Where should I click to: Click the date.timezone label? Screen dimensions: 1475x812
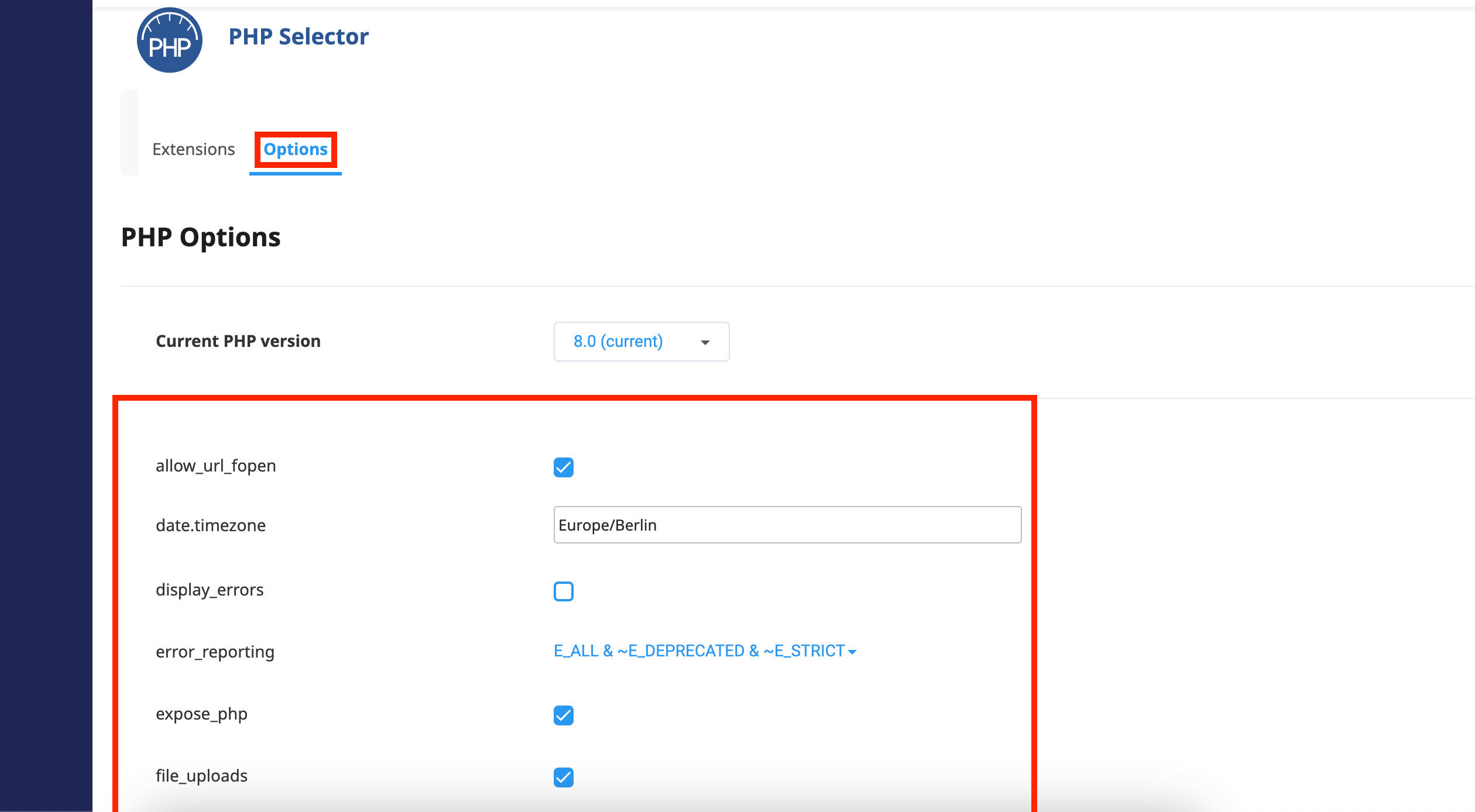[211, 525]
